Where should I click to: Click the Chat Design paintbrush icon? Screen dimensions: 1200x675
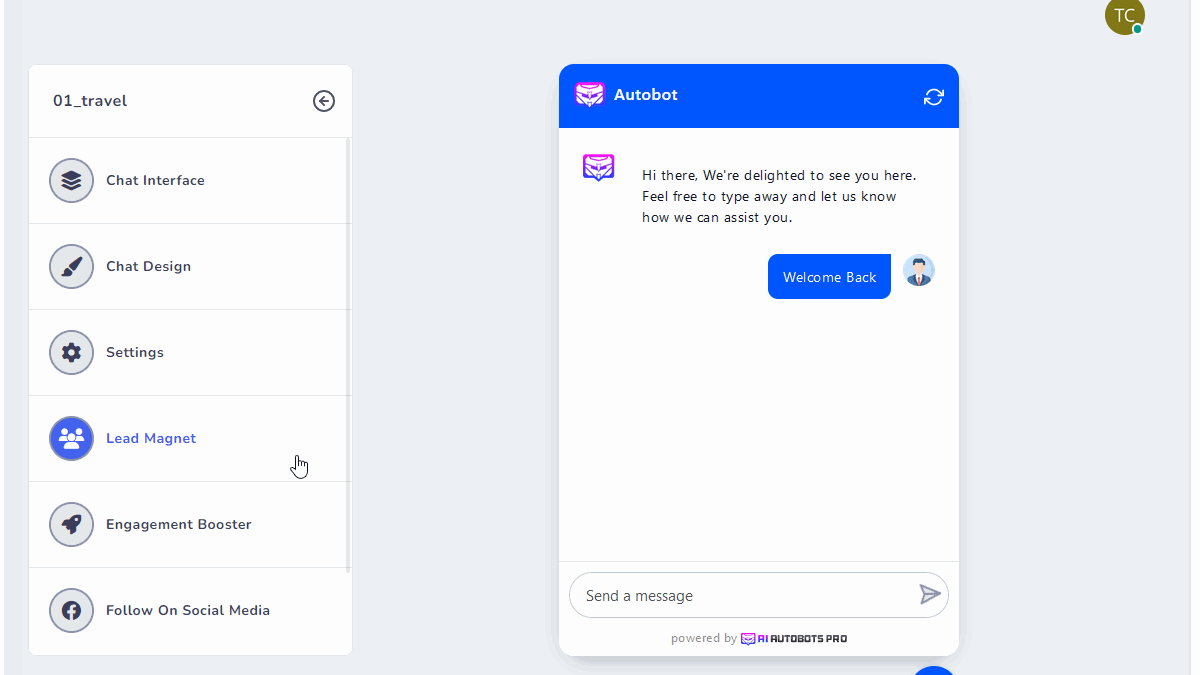click(x=71, y=267)
